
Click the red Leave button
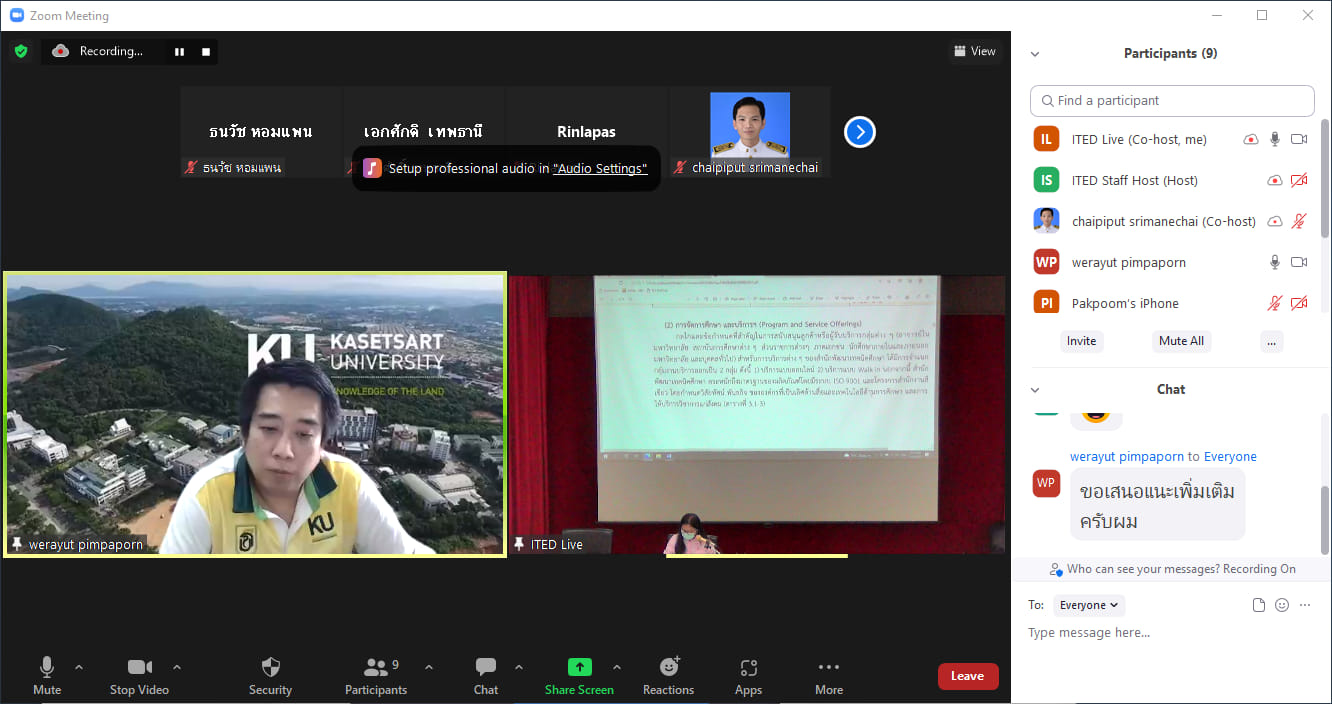point(968,676)
